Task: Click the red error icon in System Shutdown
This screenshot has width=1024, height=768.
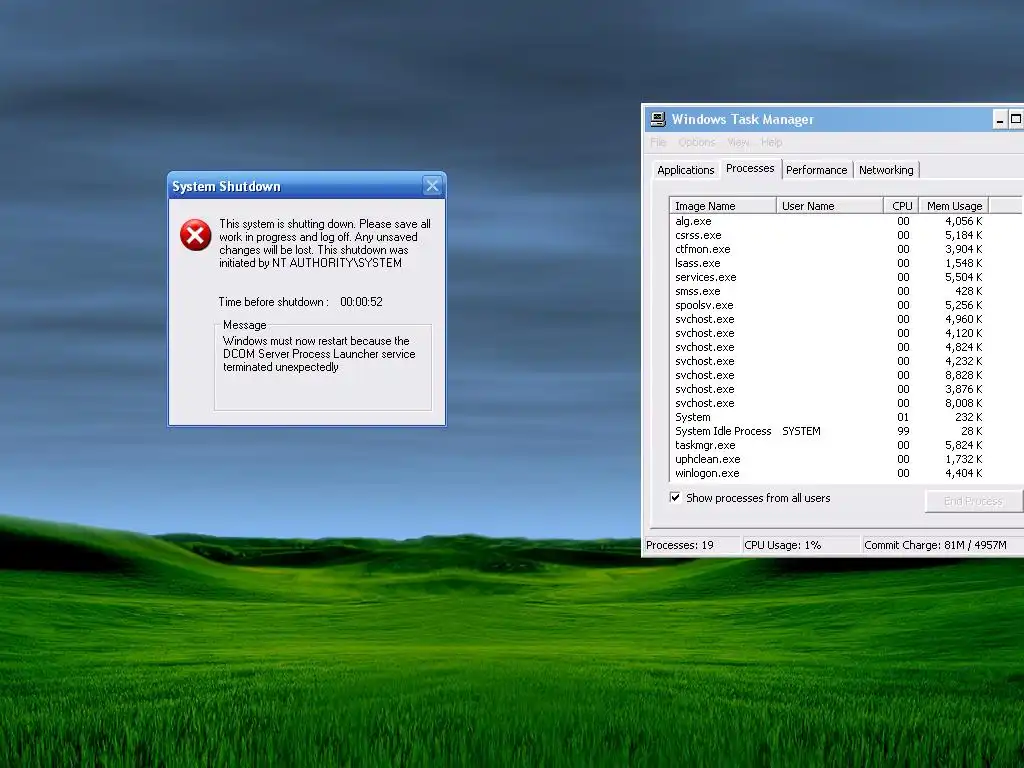Action: coord(195,235)
